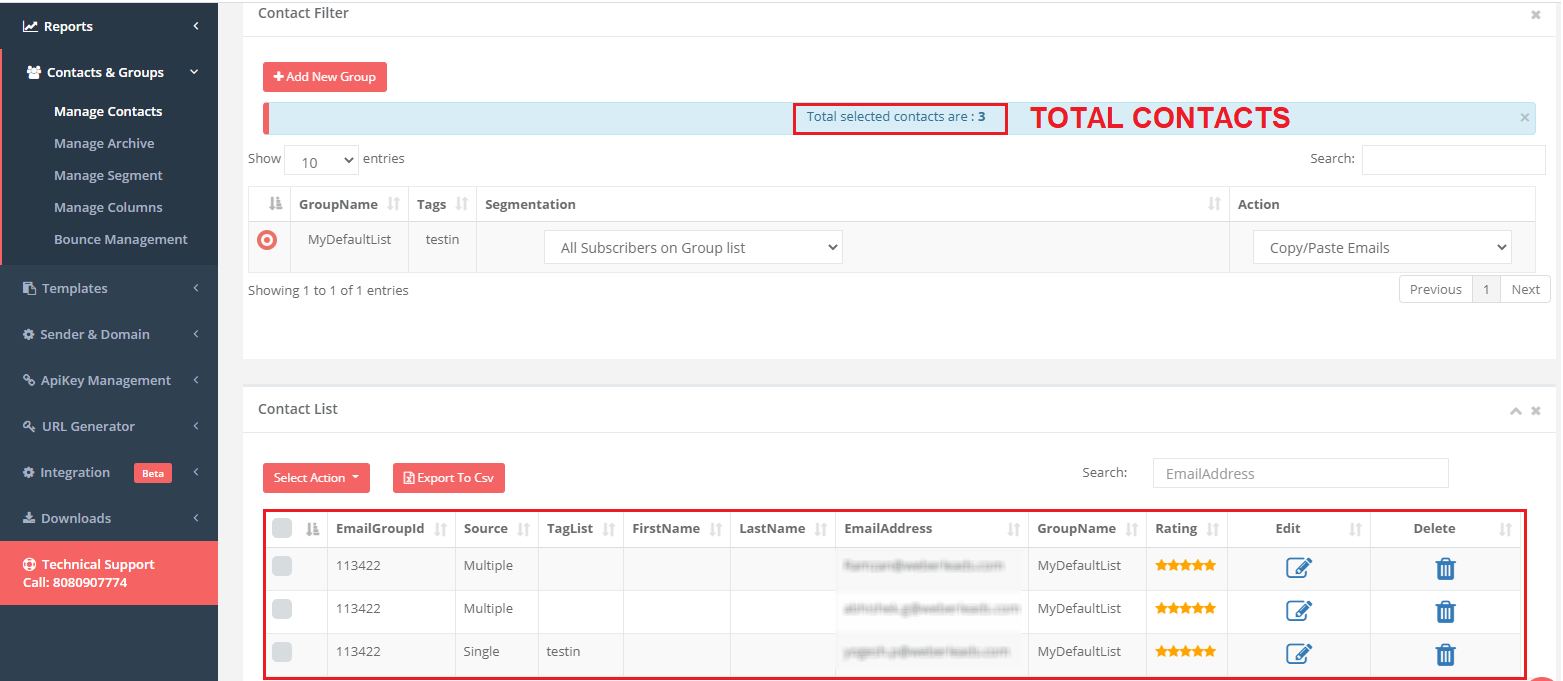Expand the Copy/Paste Emails action dropdown
The height and width of the screenshot is (681, 1563).
1381,248
